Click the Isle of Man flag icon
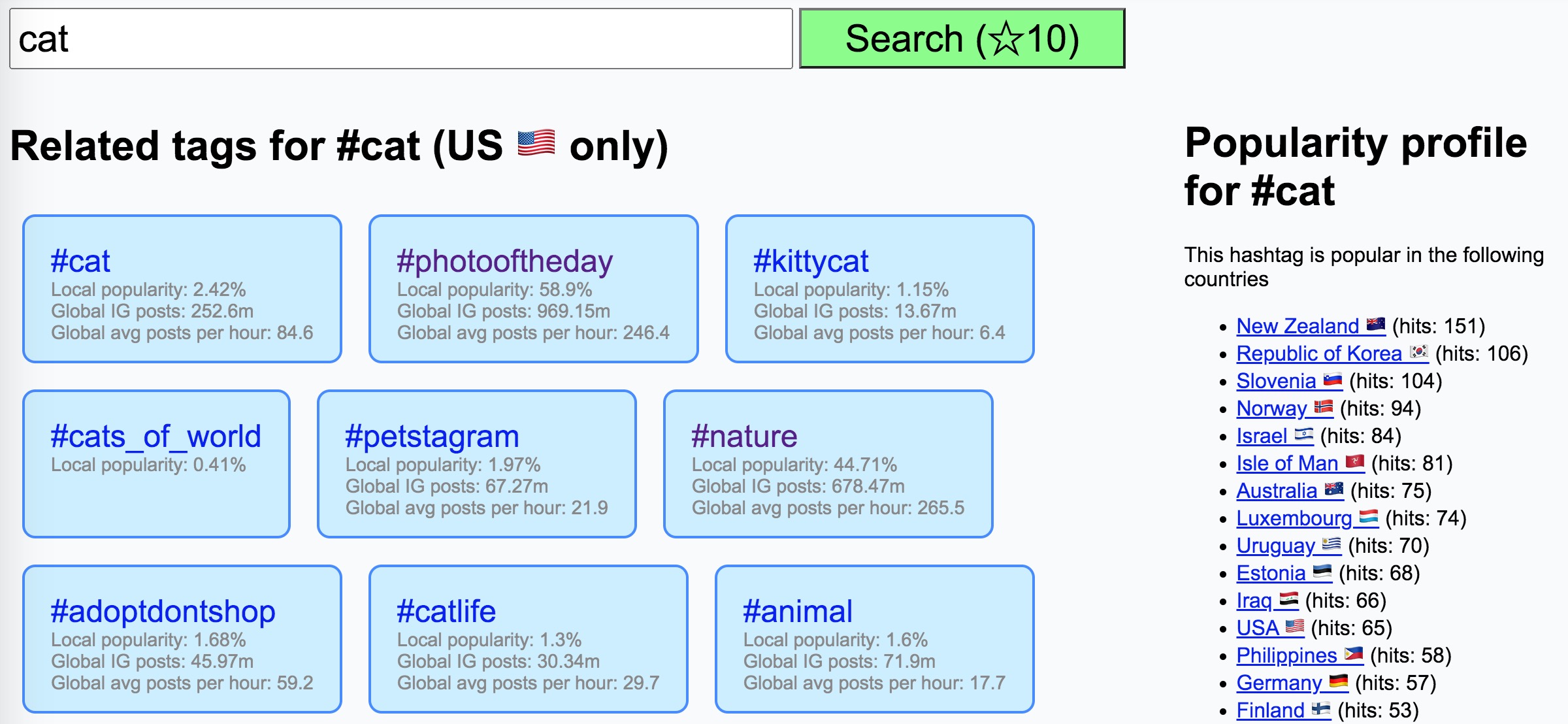 click(1354, 462)
